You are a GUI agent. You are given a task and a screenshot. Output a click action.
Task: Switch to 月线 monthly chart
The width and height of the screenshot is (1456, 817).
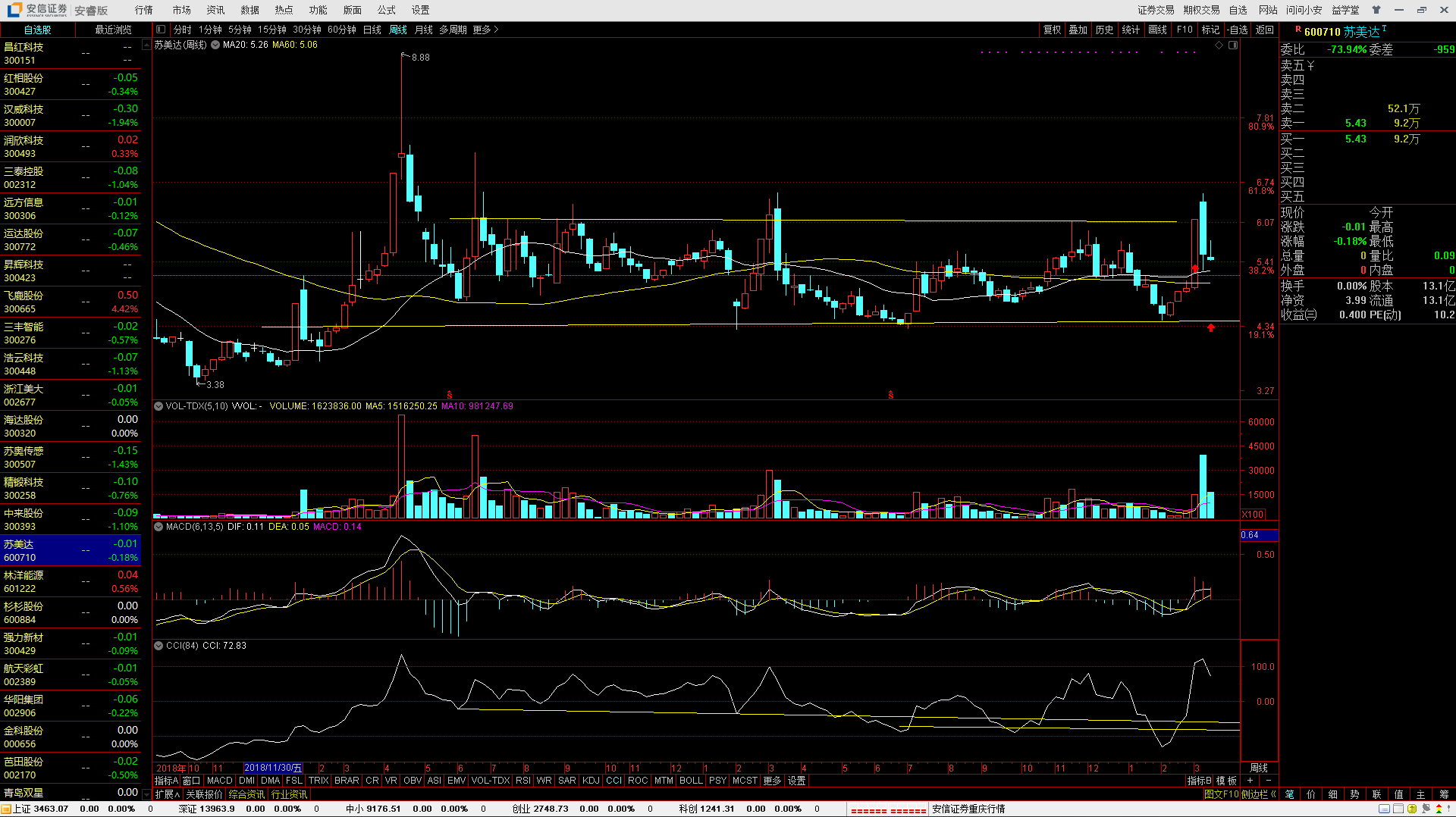click(x=423, y=30)
